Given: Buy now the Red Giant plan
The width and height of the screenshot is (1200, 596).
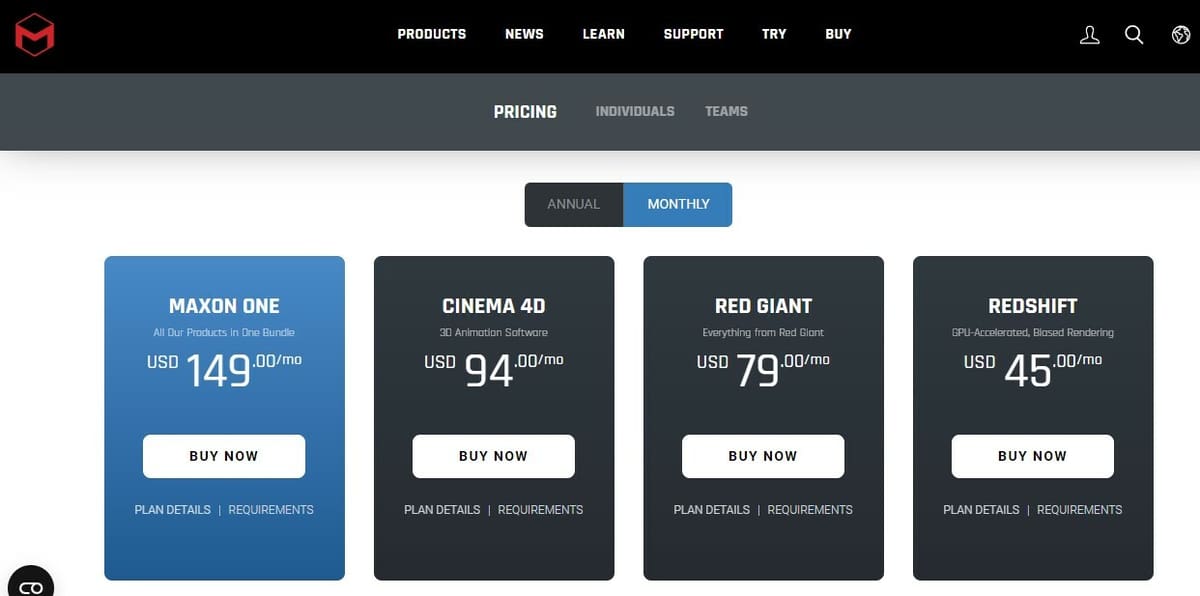Looking at the screenshot, I should [x=763, y=456].
